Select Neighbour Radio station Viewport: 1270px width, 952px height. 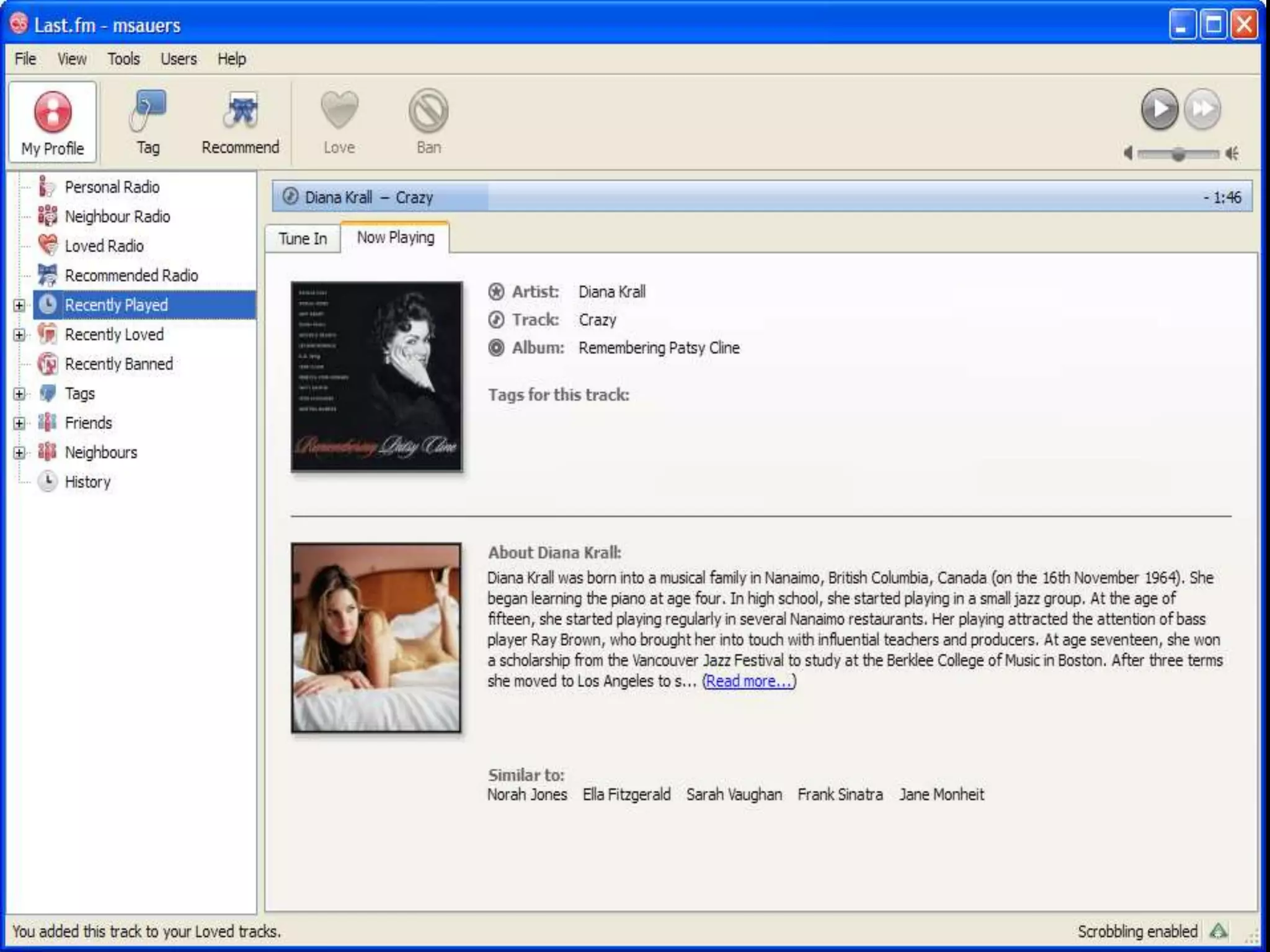pyautogui.click(x=117, y=216)
